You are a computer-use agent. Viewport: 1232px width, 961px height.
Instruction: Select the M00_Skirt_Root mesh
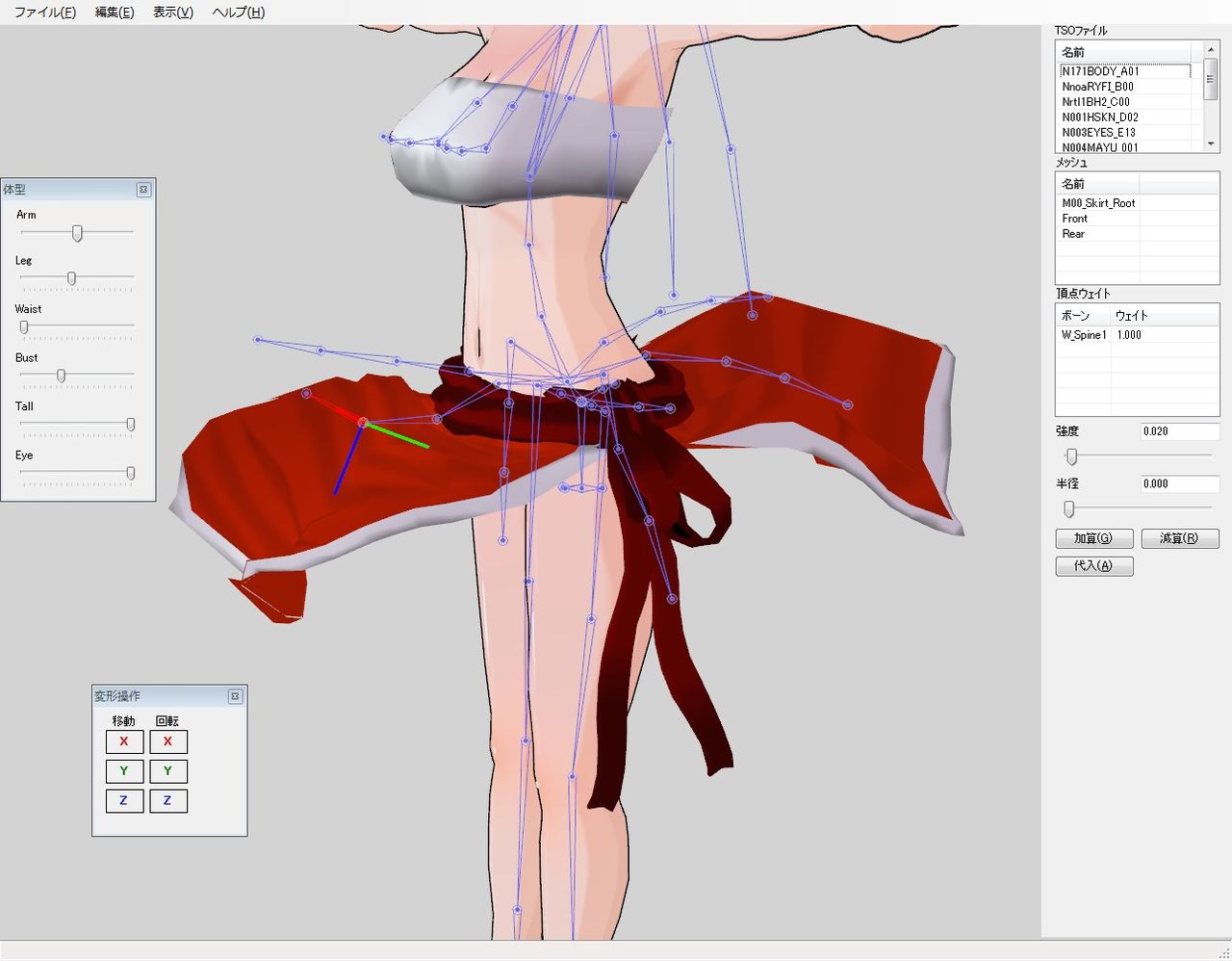(x=1098, y=203)
